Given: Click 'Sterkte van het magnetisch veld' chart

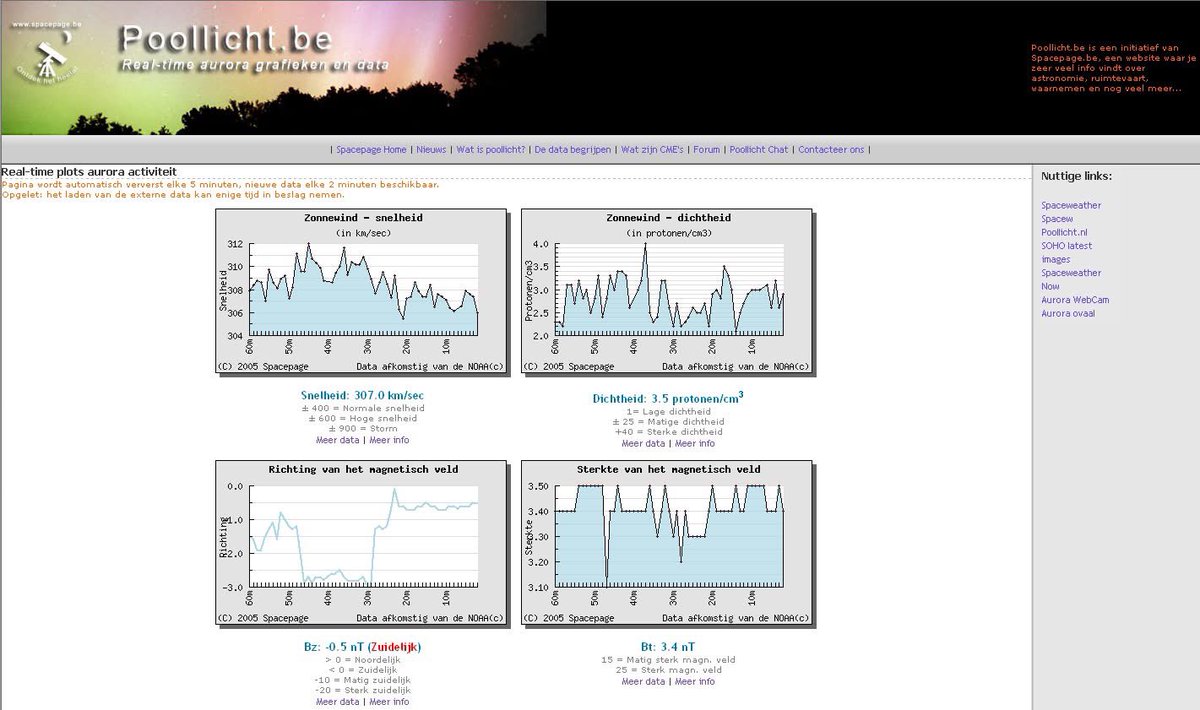Looking at the screenshot, I should 668,543.
